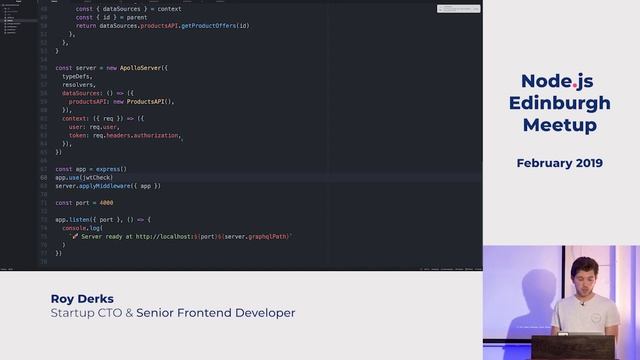640x360 pixels.
Task: Click the line 'const { id } = parent'
Action: click(x=111, y=18)
